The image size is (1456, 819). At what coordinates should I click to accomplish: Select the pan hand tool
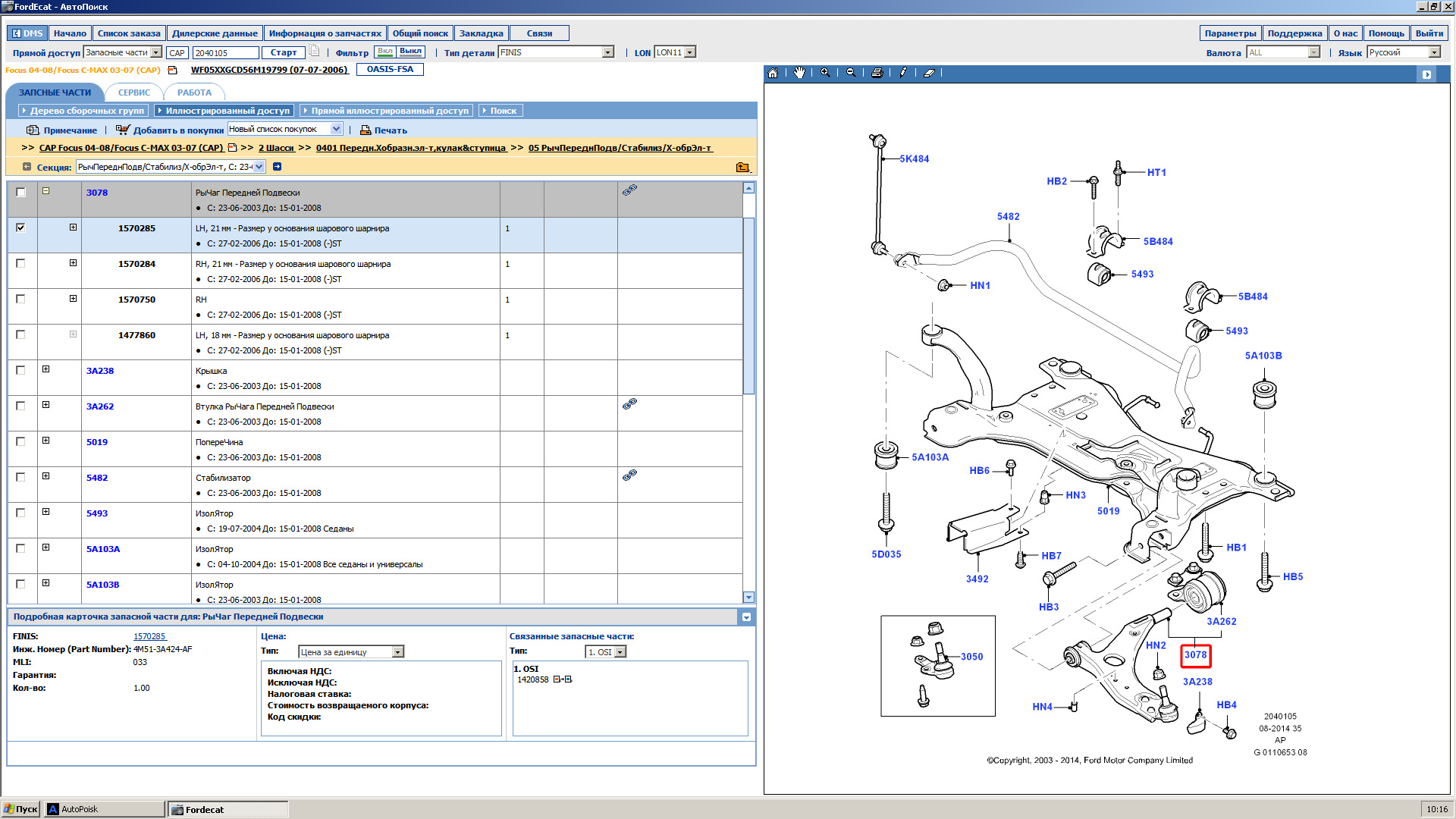799,73
